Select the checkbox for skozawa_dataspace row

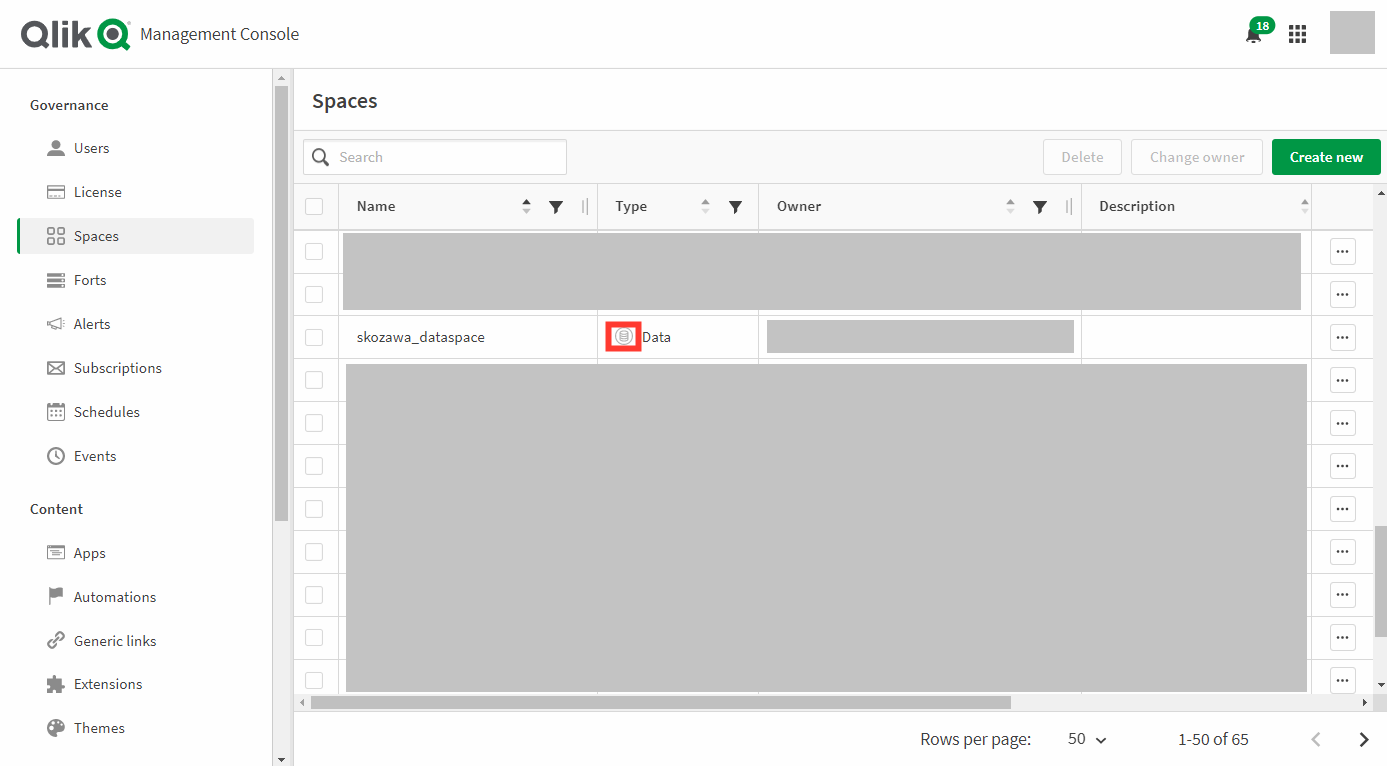coord(316,337)
